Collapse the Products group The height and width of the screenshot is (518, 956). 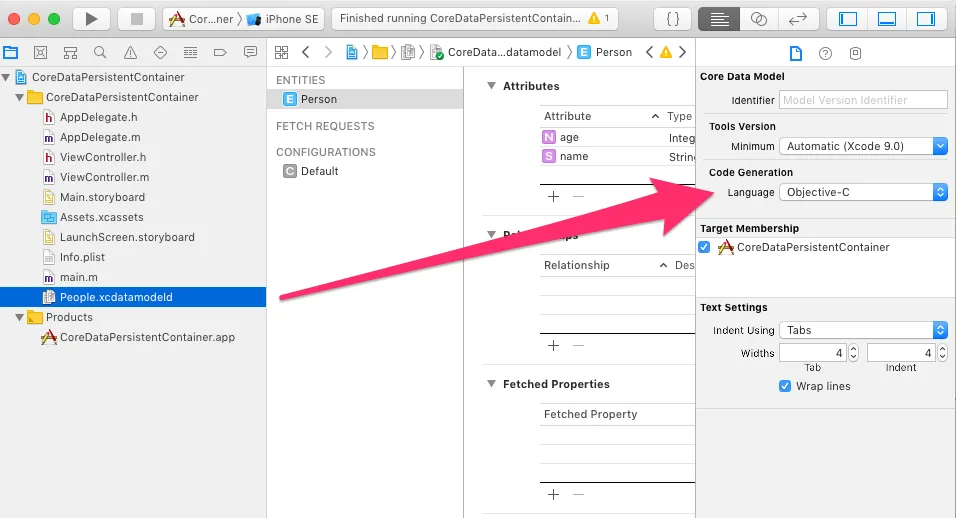(x=20, y=318)
